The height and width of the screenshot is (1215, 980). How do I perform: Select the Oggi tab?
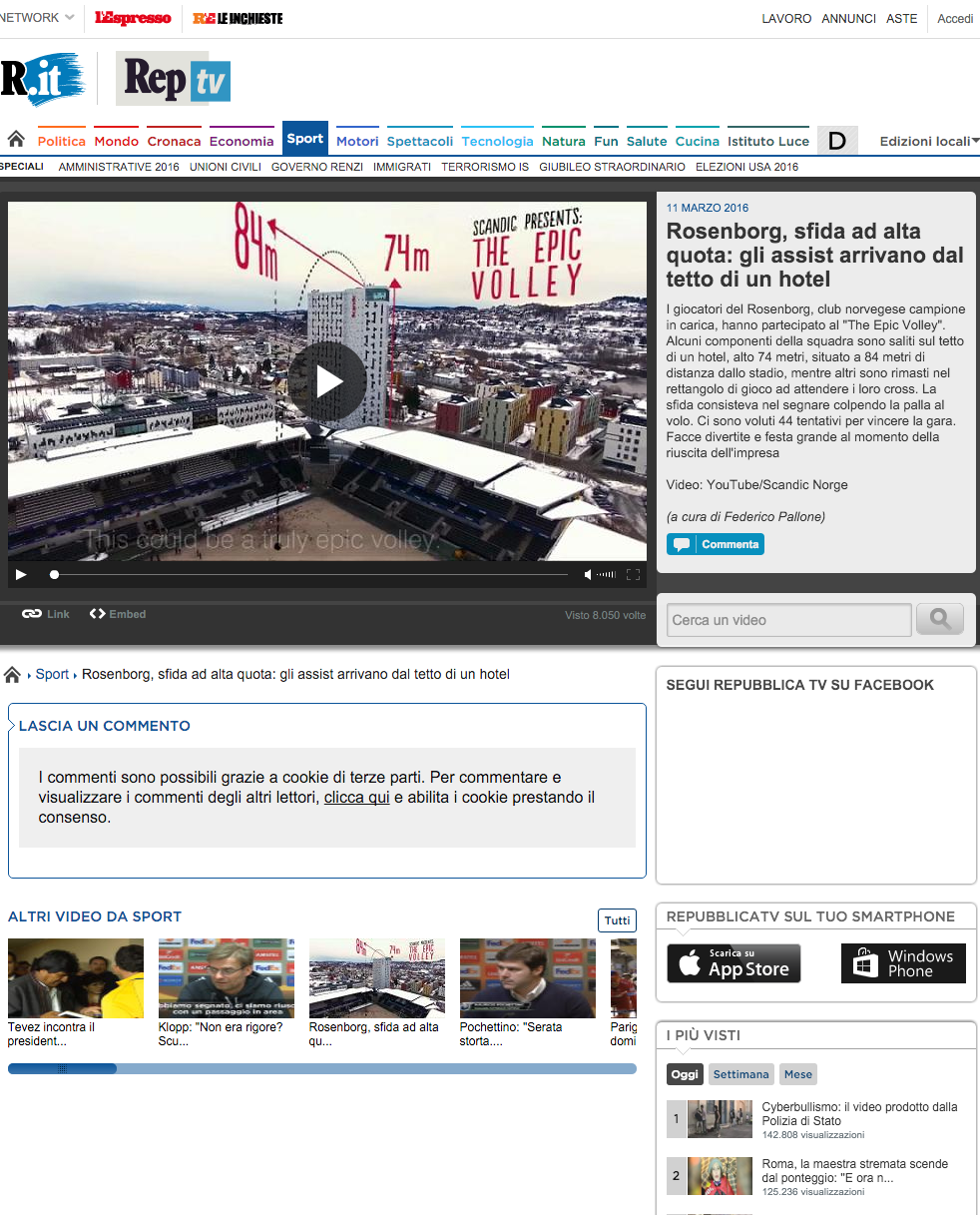click(x=685, y=1074)
